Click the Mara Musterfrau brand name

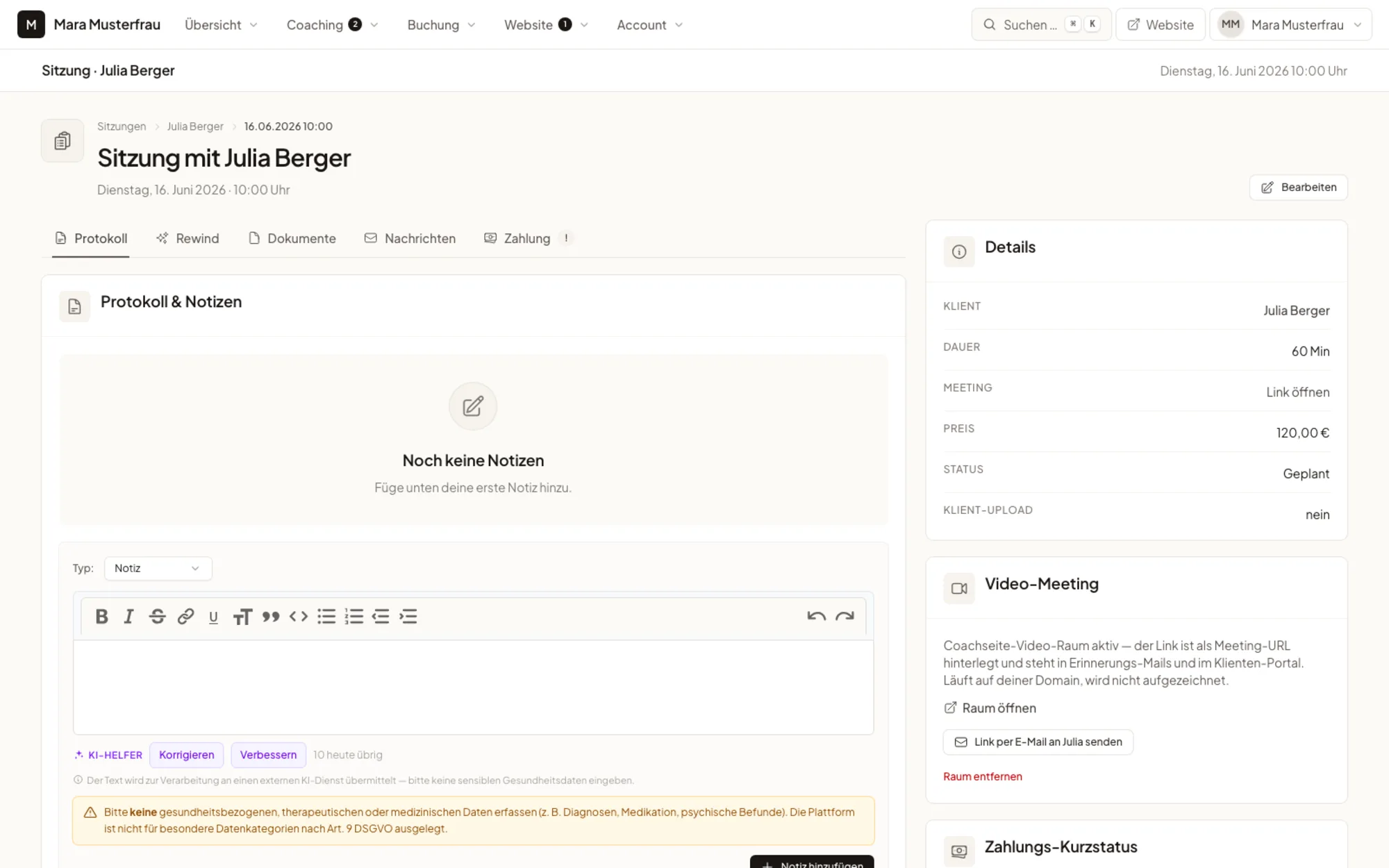pos(107,24)
